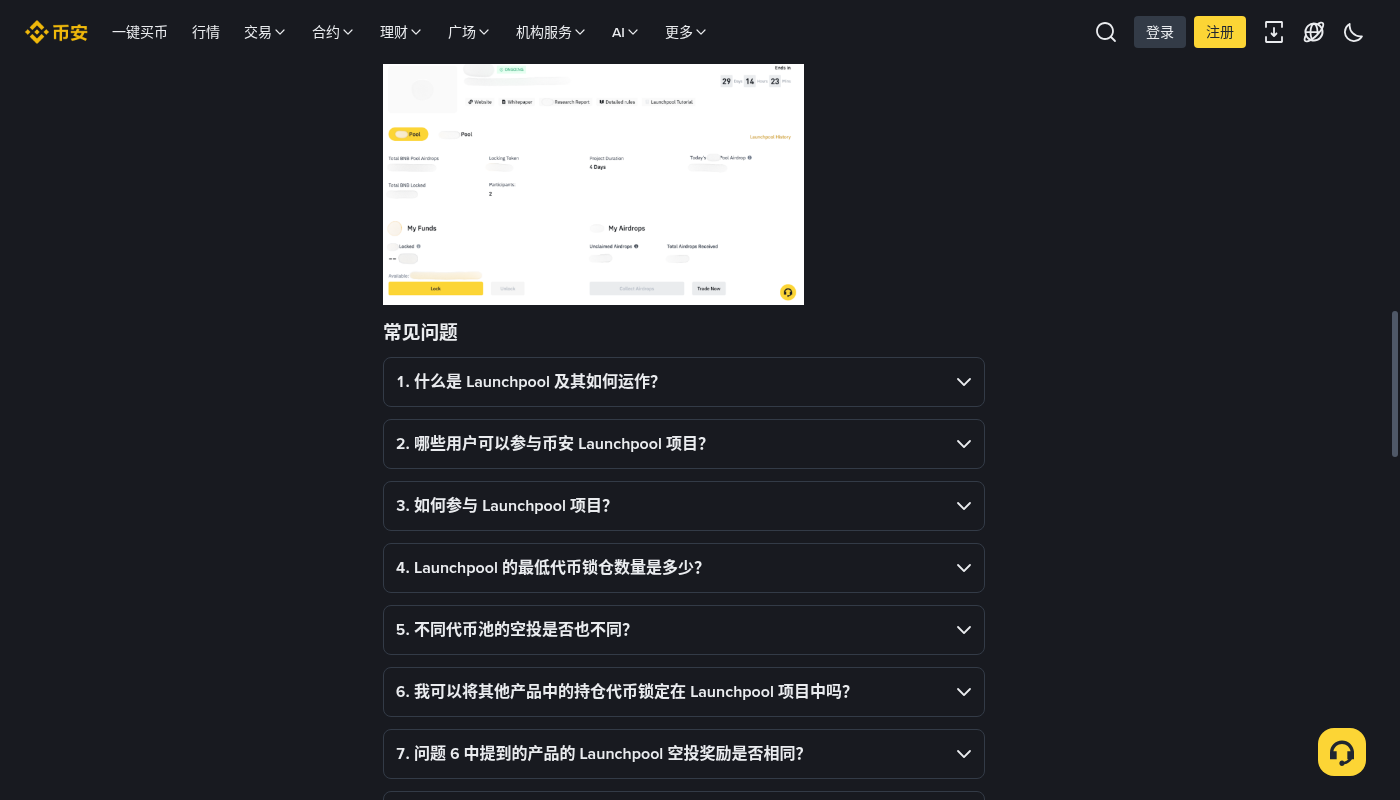Expand FAQ 6 持仓代币锁定
The width and height of the screenshot is (1400, 800).
[x=684, y=692]
